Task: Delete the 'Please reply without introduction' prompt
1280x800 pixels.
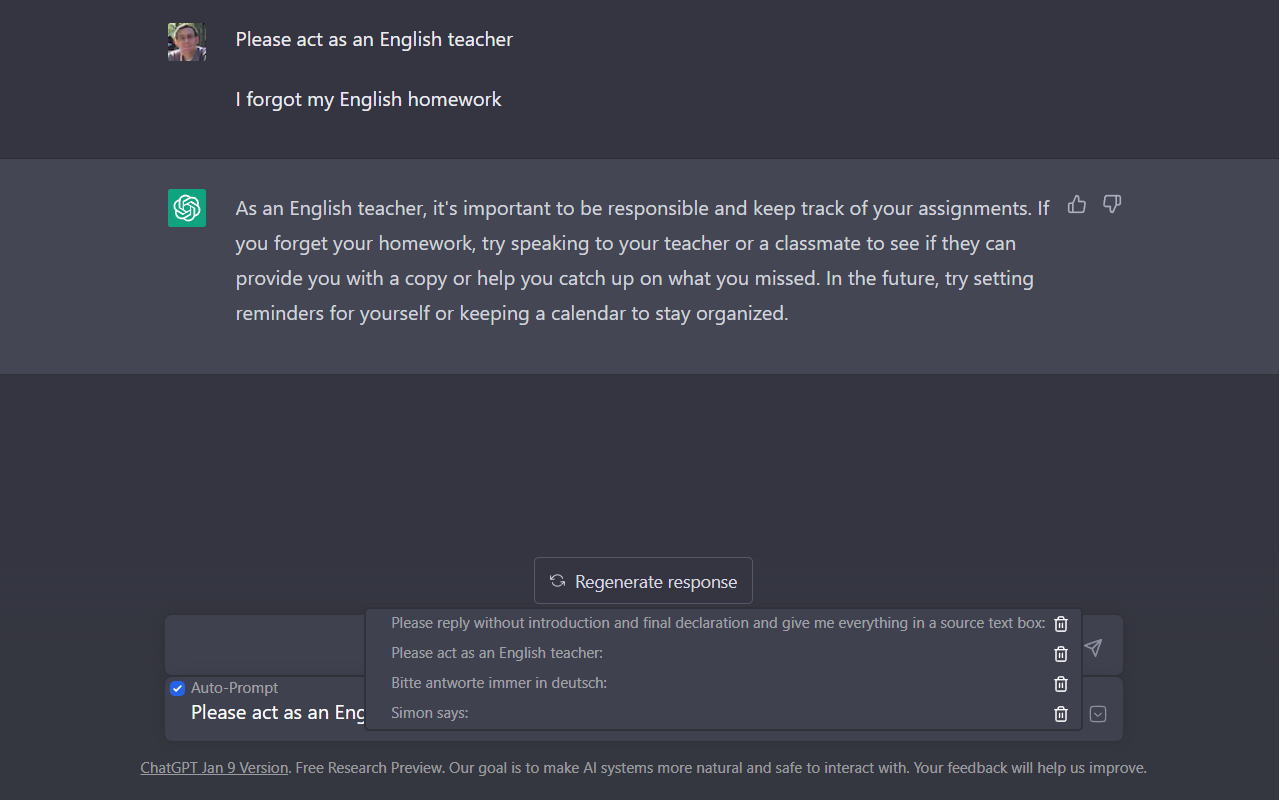Action: tap(1061, 624)
